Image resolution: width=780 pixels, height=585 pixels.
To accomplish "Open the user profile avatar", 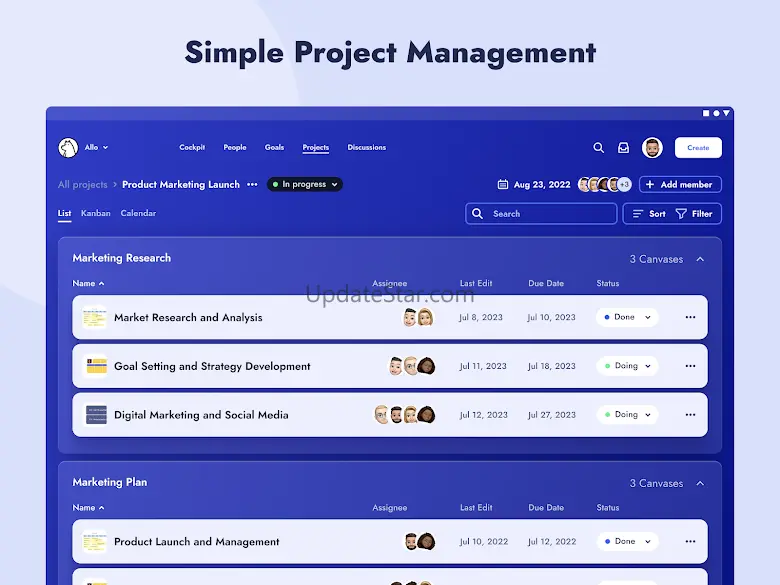I will pos(652,148).
